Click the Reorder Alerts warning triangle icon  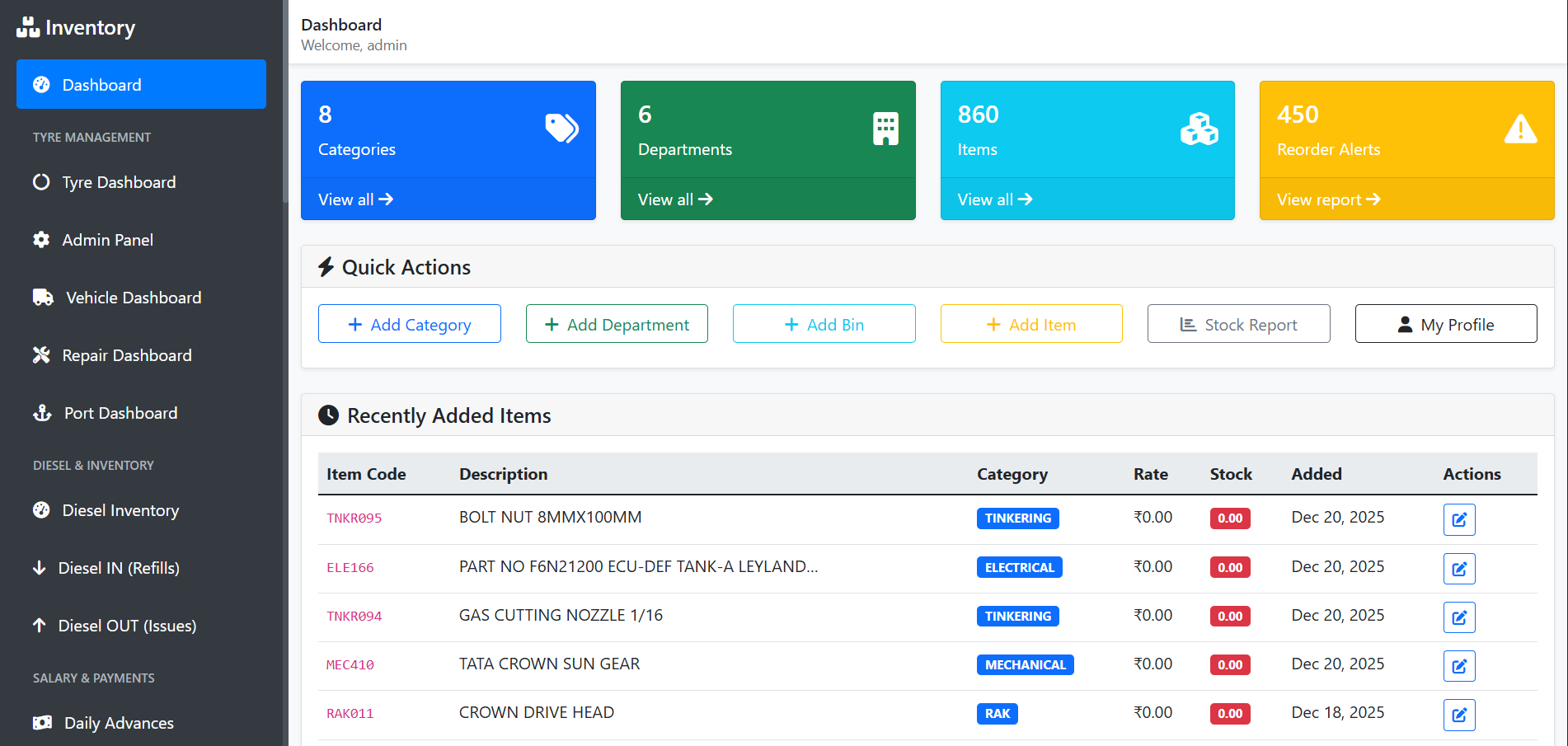click(x=1519, y=129)
